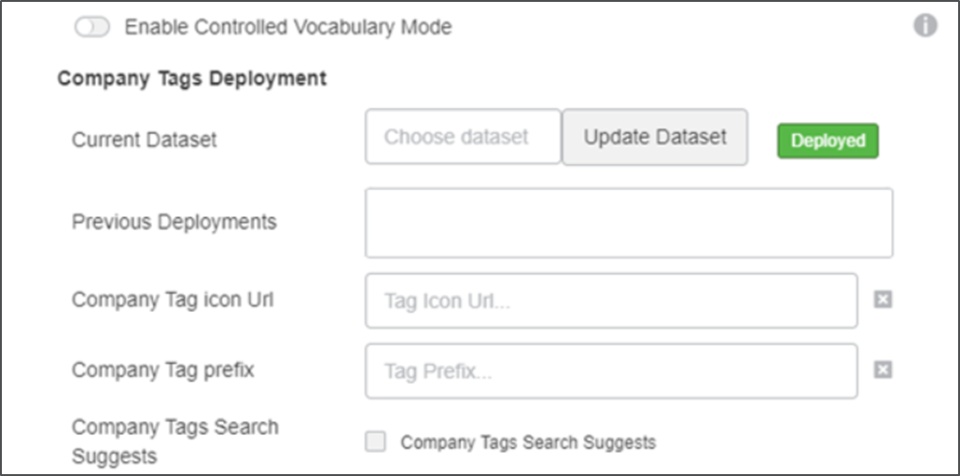
Task: Click the Company Tag icon Url label
Action: pyautogui.click(x=172, y=299)
